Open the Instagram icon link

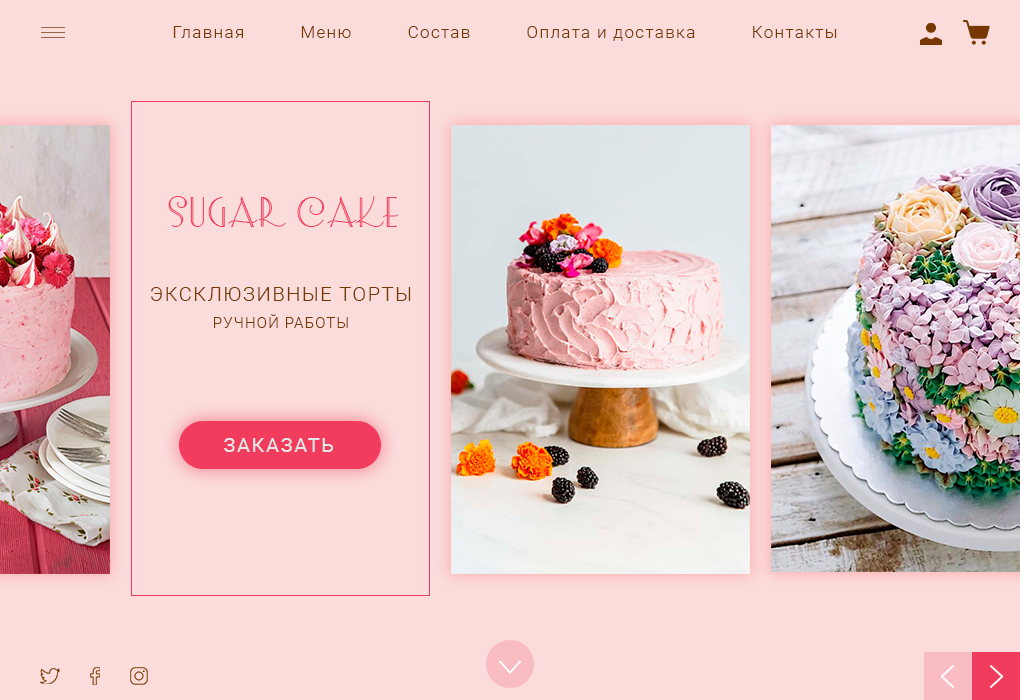tap(139, 676)
